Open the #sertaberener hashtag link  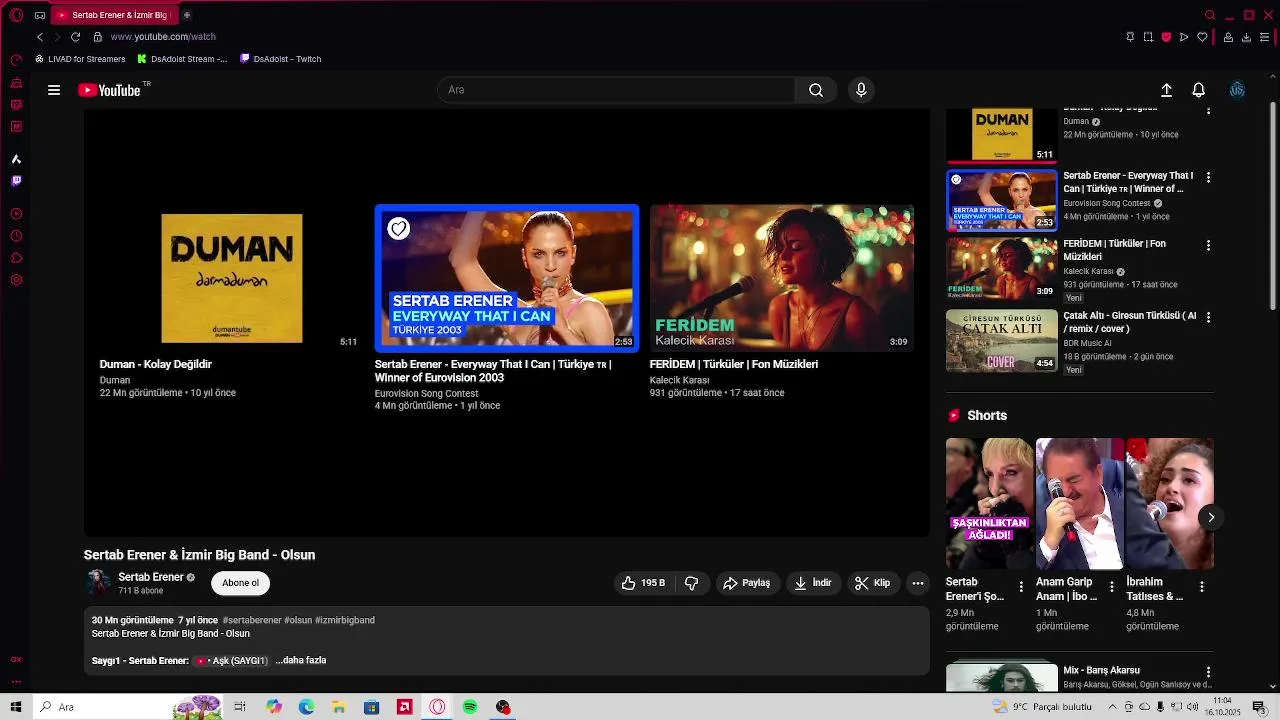[252, 620]
